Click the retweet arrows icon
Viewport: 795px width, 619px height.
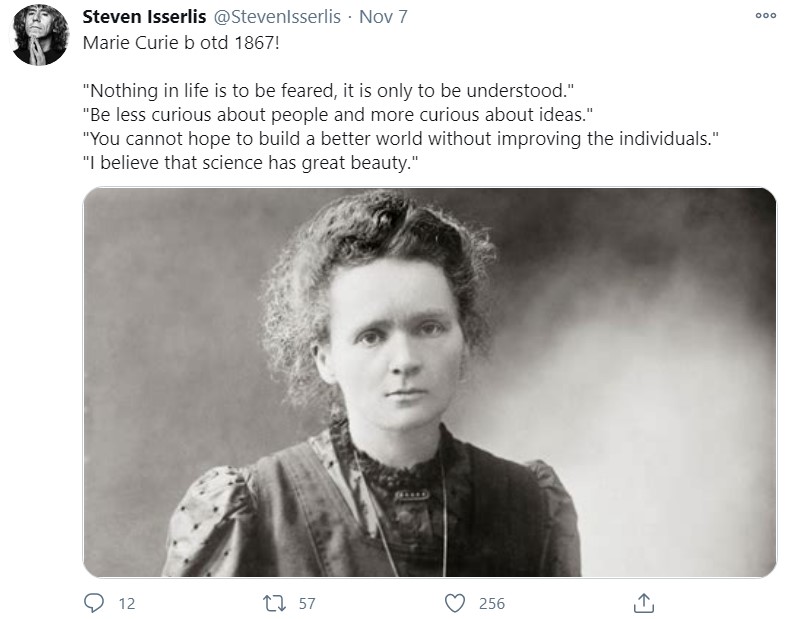[273, 603]
